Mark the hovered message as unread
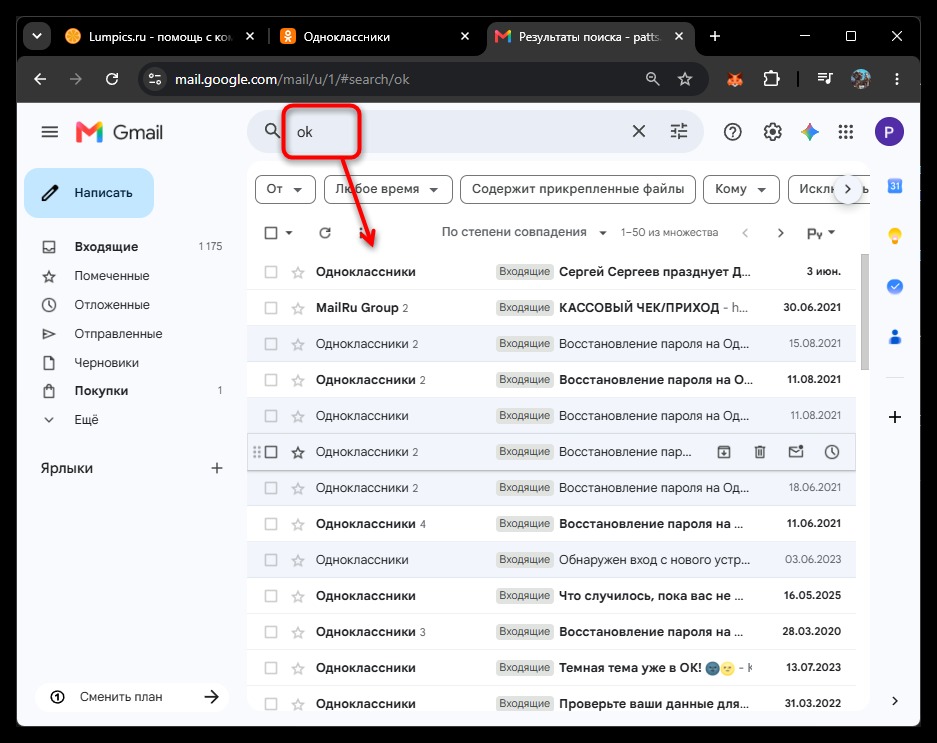This screenshot has width=937, height=743. tap(796, 451)
